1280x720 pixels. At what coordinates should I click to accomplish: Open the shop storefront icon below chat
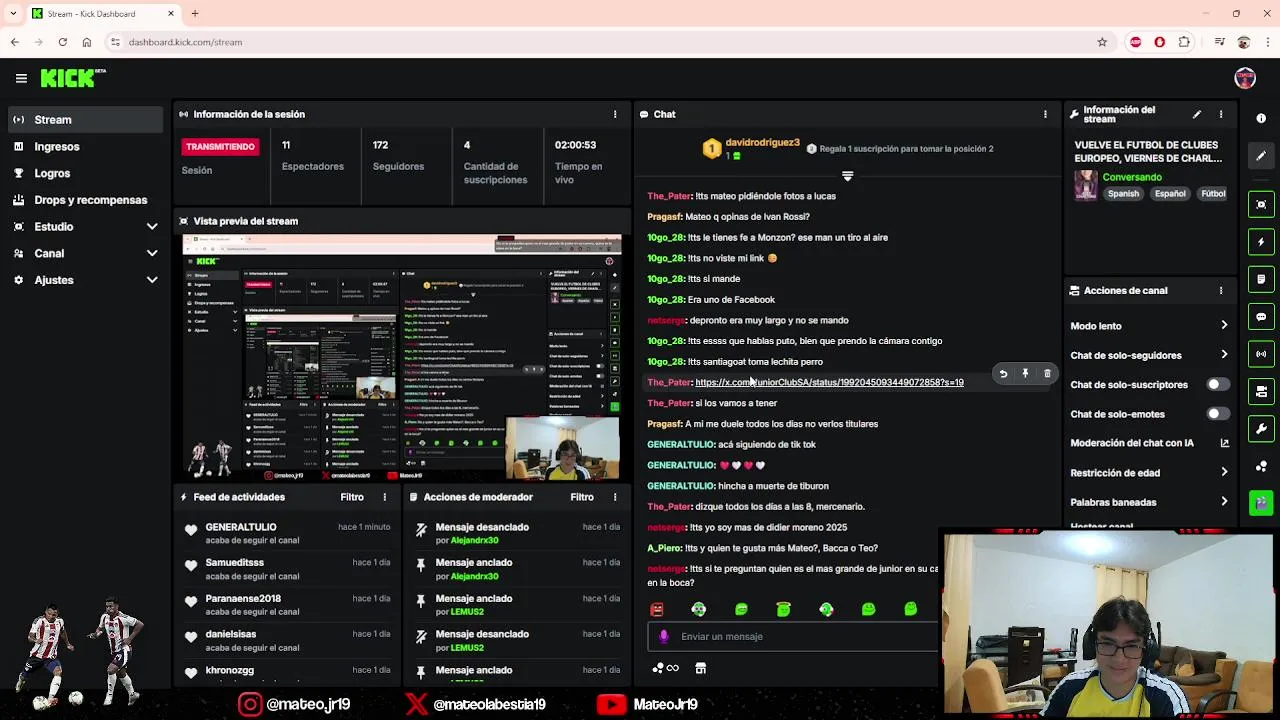[x=701, y=668]
